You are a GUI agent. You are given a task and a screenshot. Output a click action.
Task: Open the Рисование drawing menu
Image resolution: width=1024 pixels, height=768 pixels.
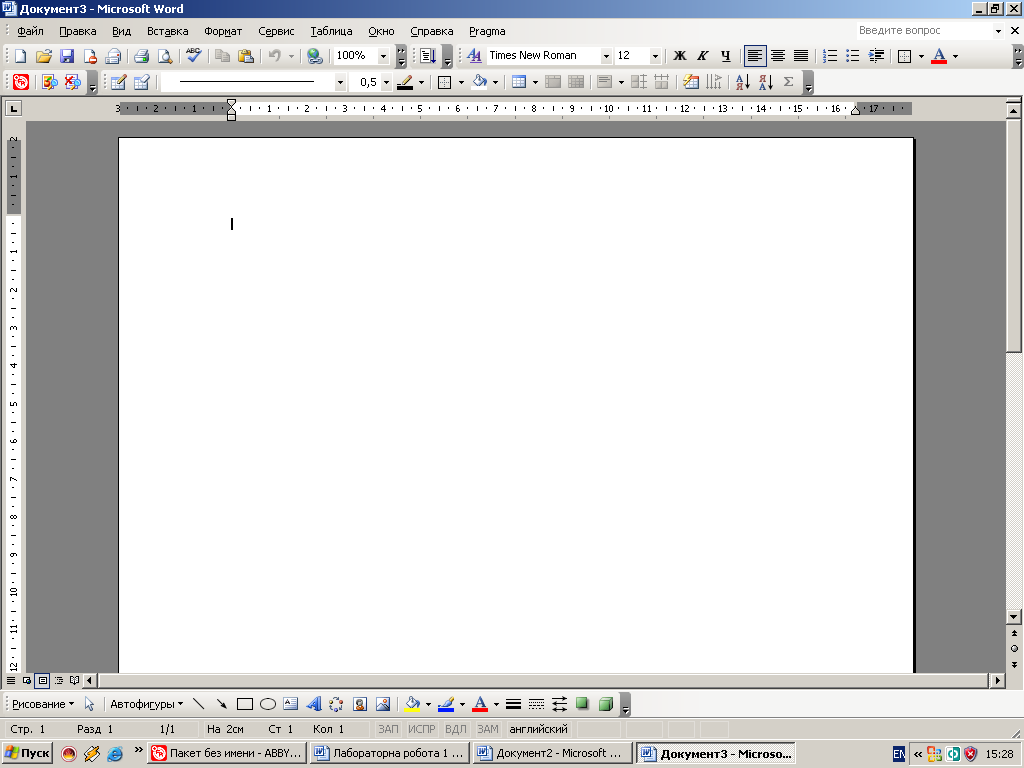point(43,704)
